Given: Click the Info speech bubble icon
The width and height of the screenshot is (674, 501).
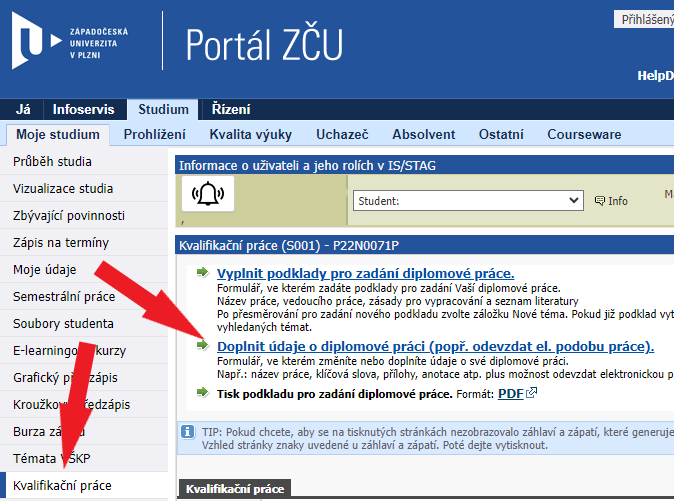Looking at the screenshot, I should coord(600,201).
